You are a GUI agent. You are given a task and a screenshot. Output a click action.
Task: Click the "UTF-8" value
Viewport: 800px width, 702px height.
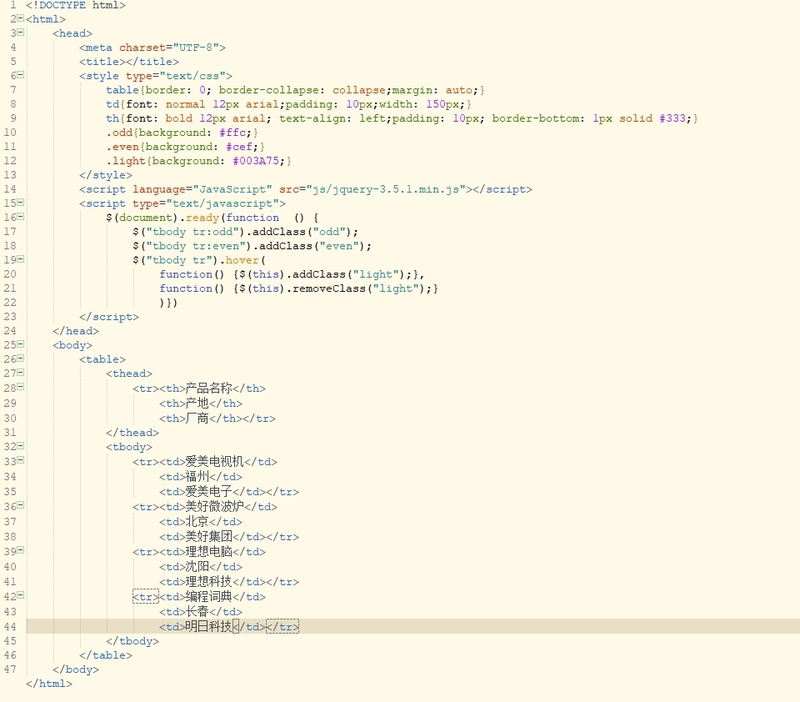tap(196, 47)
